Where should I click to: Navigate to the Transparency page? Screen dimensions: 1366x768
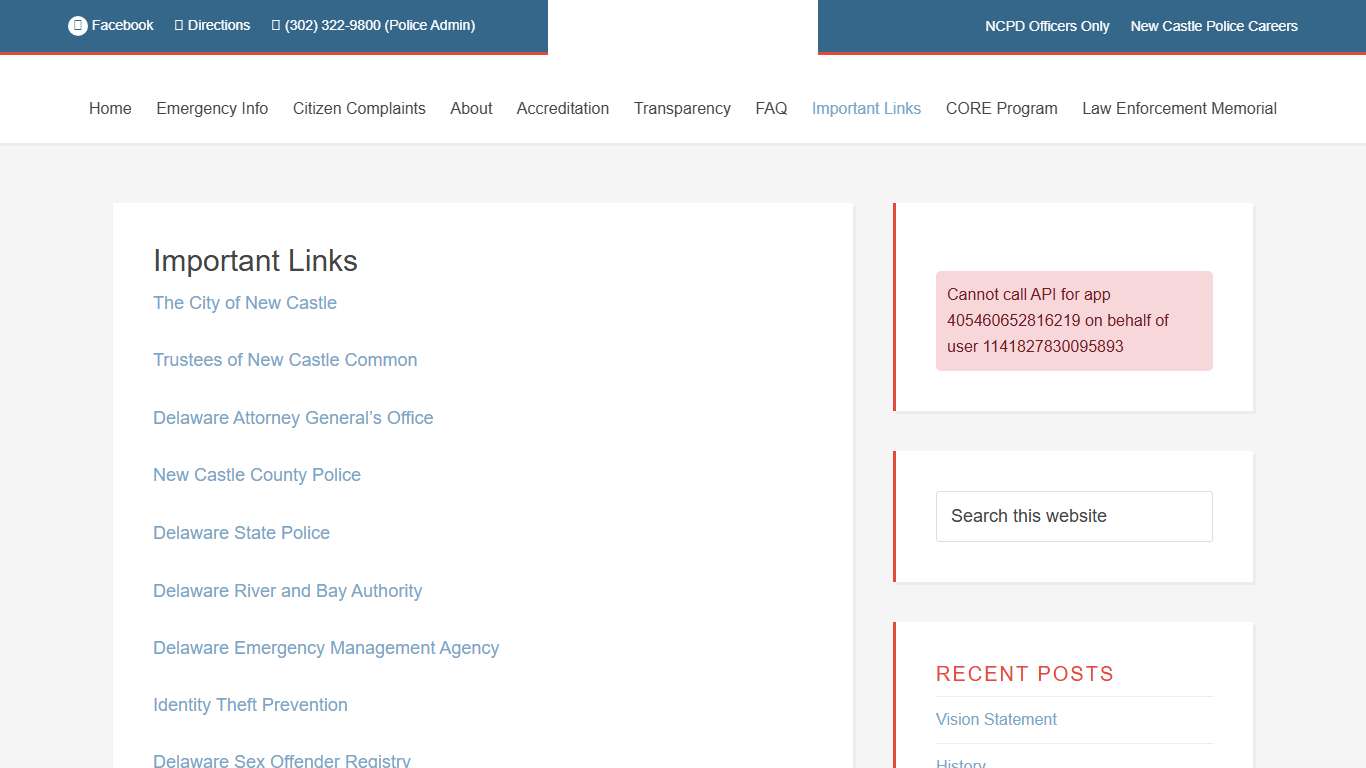pyautogui.click(x=682, y=109)
